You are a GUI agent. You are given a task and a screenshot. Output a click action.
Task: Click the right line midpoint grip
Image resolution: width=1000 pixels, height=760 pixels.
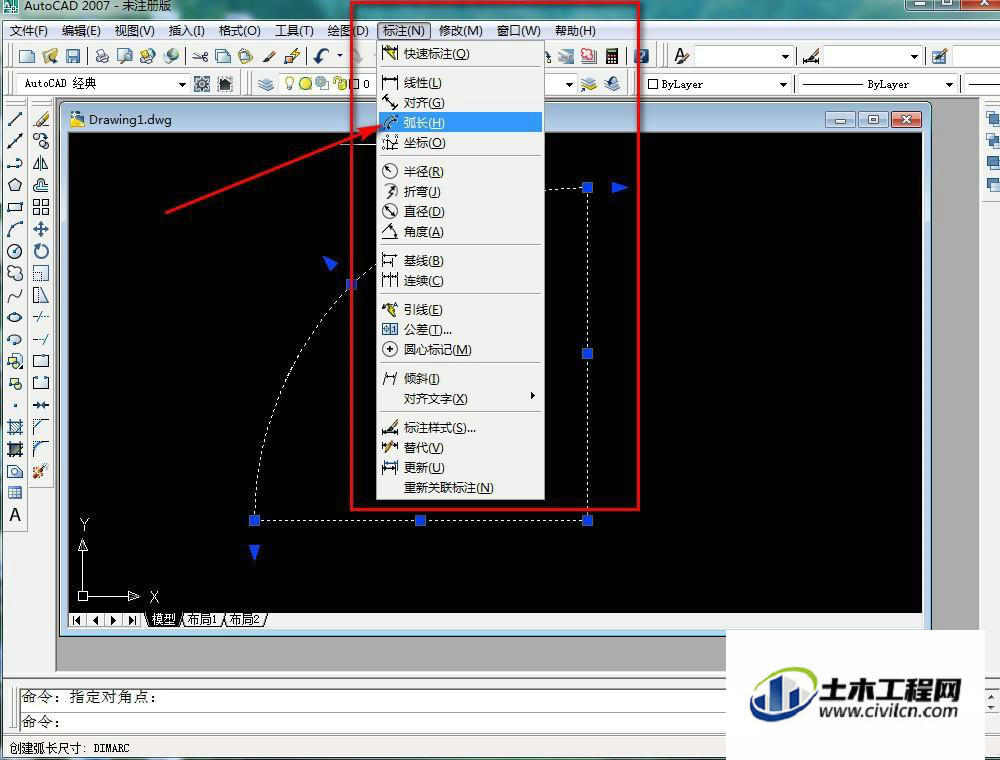[587, 353]
